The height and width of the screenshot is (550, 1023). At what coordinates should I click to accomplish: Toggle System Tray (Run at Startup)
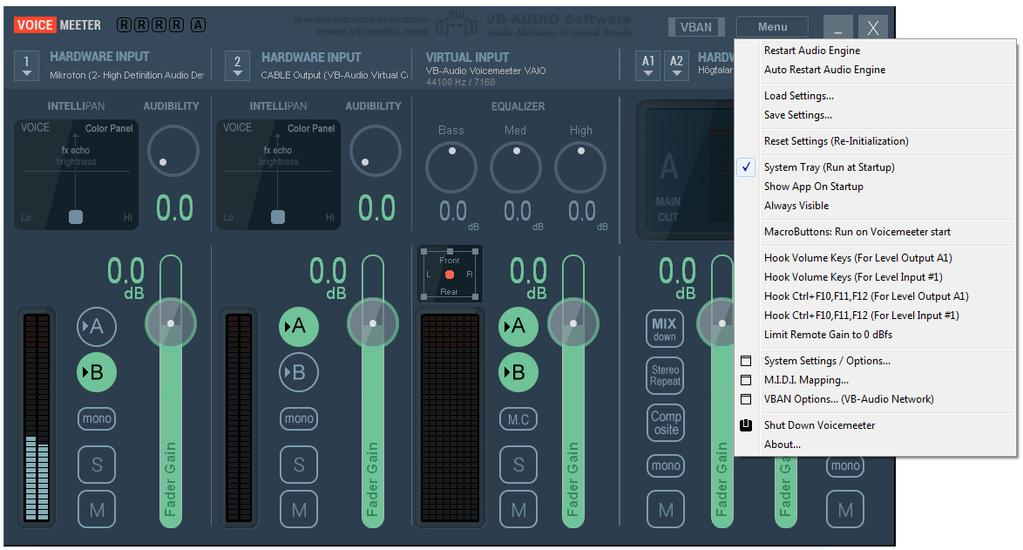click(829, 167)
